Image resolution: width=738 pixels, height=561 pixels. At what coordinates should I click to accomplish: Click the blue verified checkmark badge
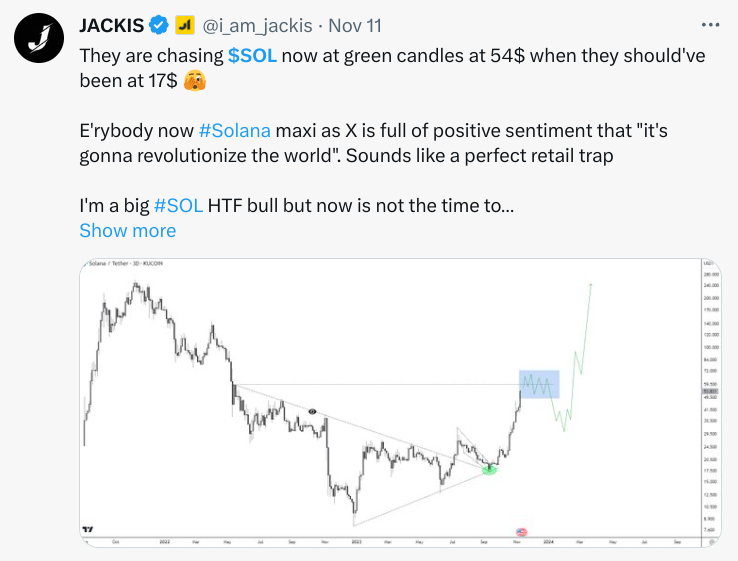tap(159, 24)
